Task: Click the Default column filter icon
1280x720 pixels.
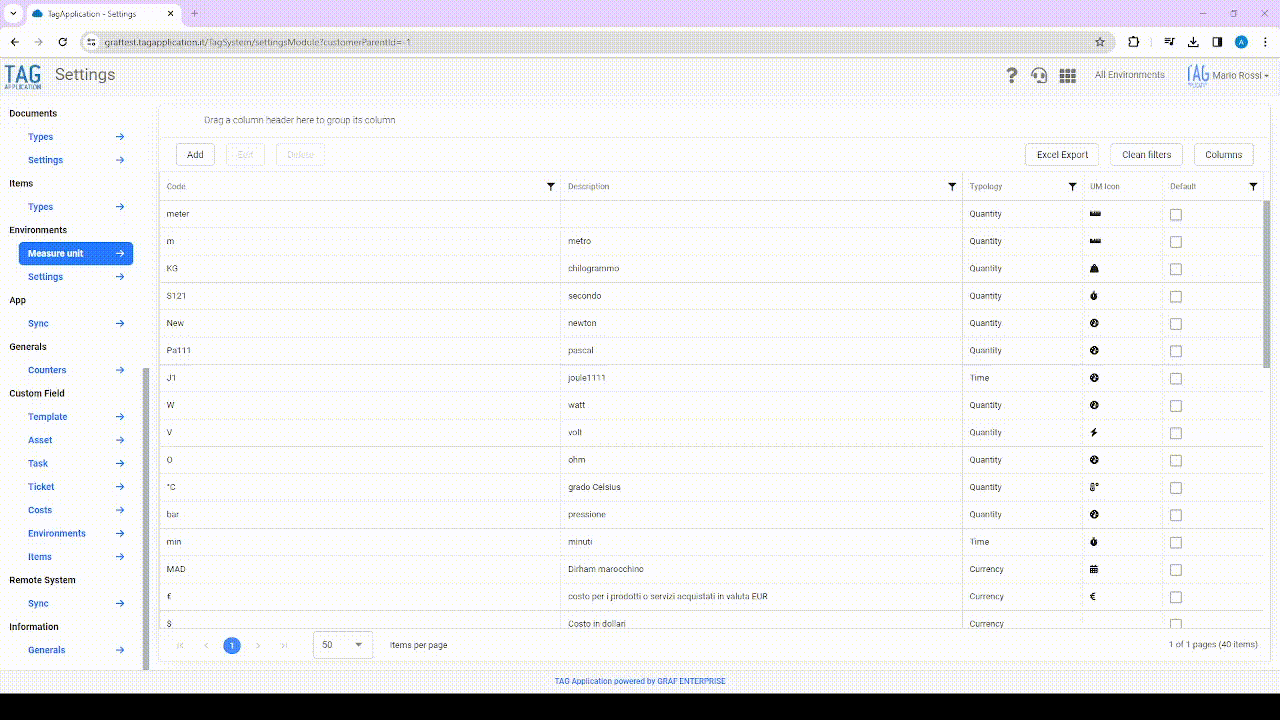Action: pyautogui.click(x=1253, y=187)
